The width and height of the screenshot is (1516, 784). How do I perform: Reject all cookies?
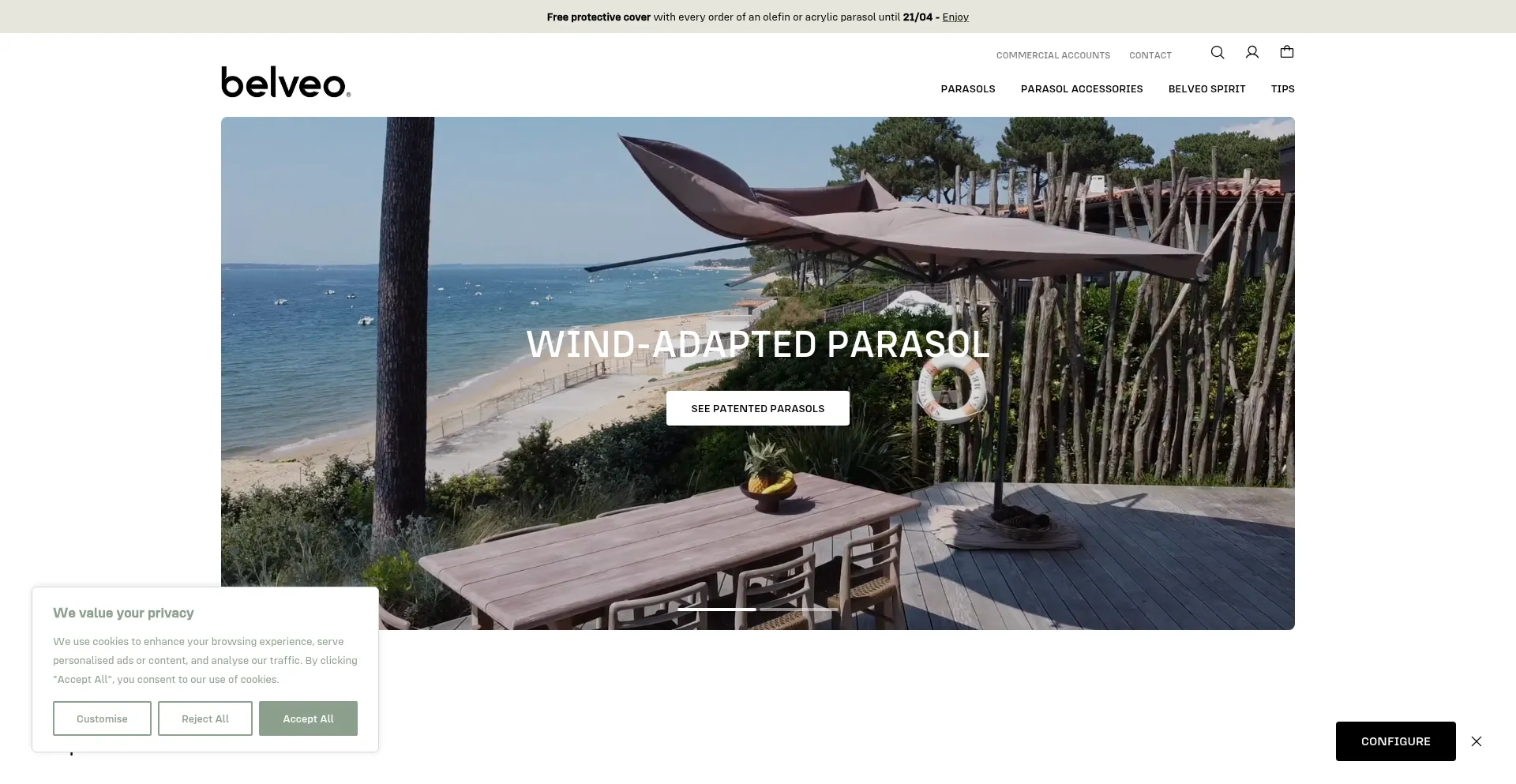(x=205, y=718)
